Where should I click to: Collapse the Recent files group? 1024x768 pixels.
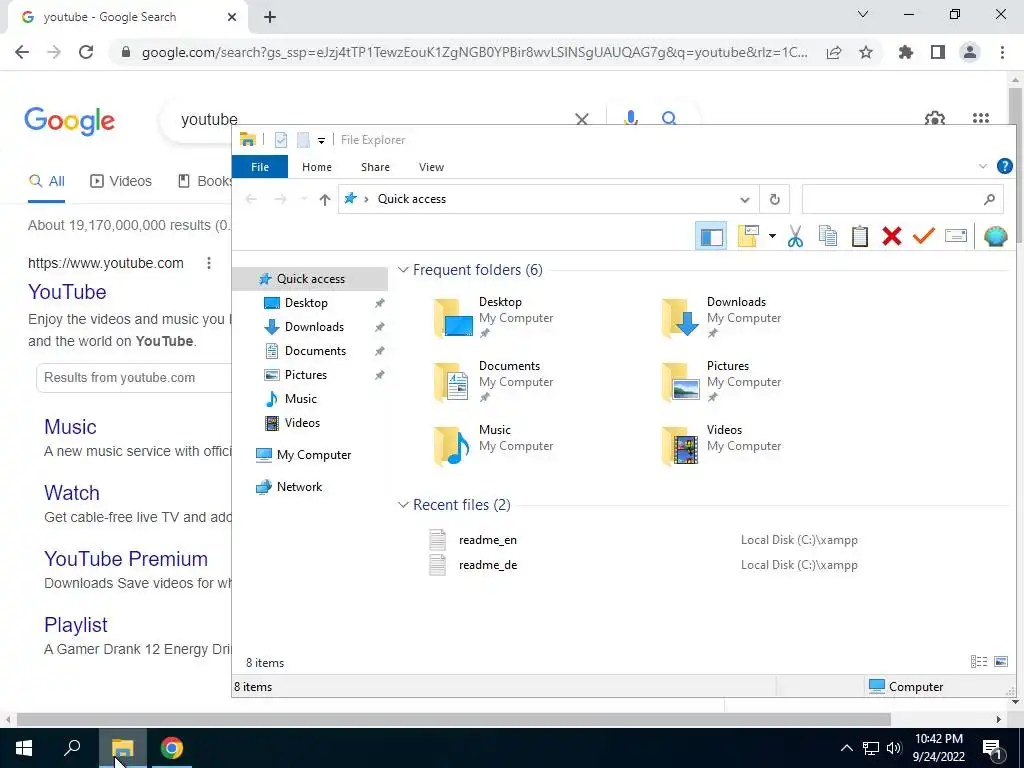tap(403, 505)
